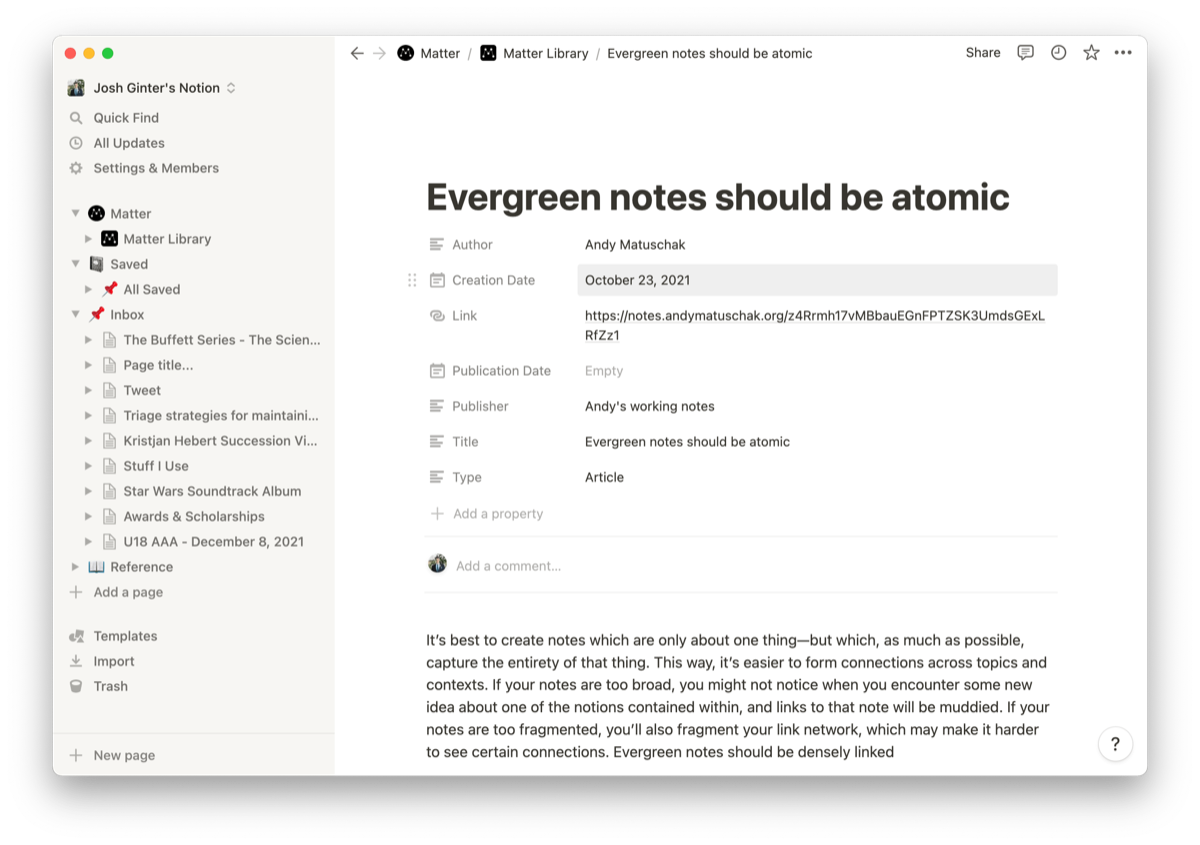Click the Share button

[983, 53]
